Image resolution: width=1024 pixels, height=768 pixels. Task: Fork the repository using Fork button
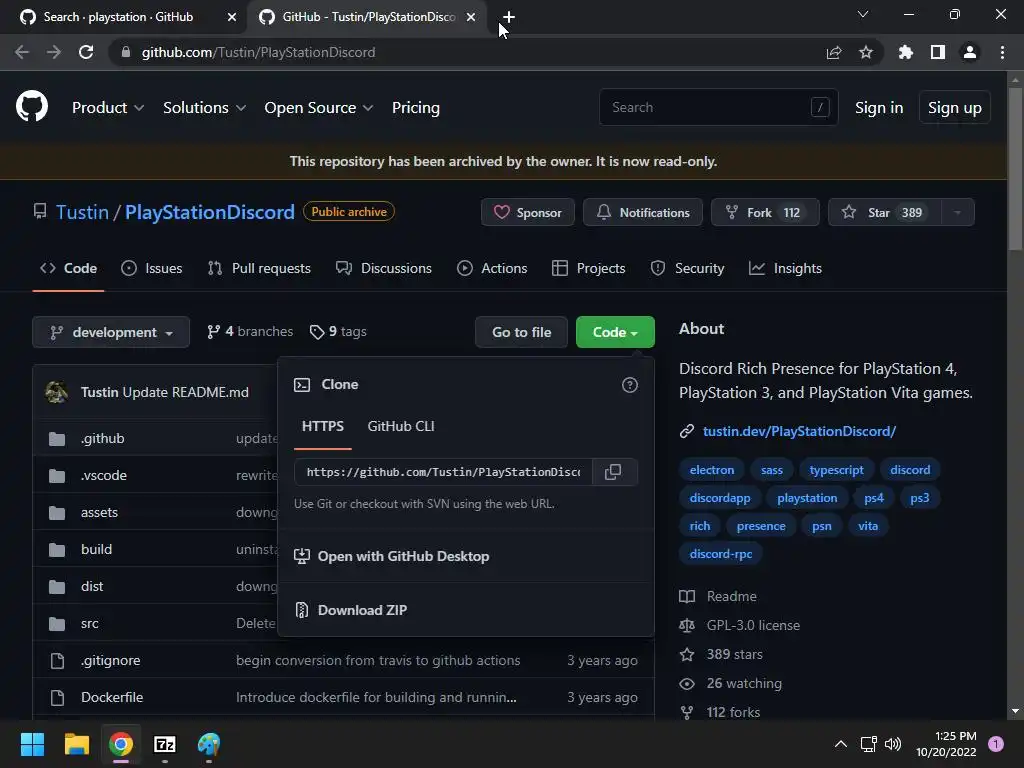[x=765, y=212]
